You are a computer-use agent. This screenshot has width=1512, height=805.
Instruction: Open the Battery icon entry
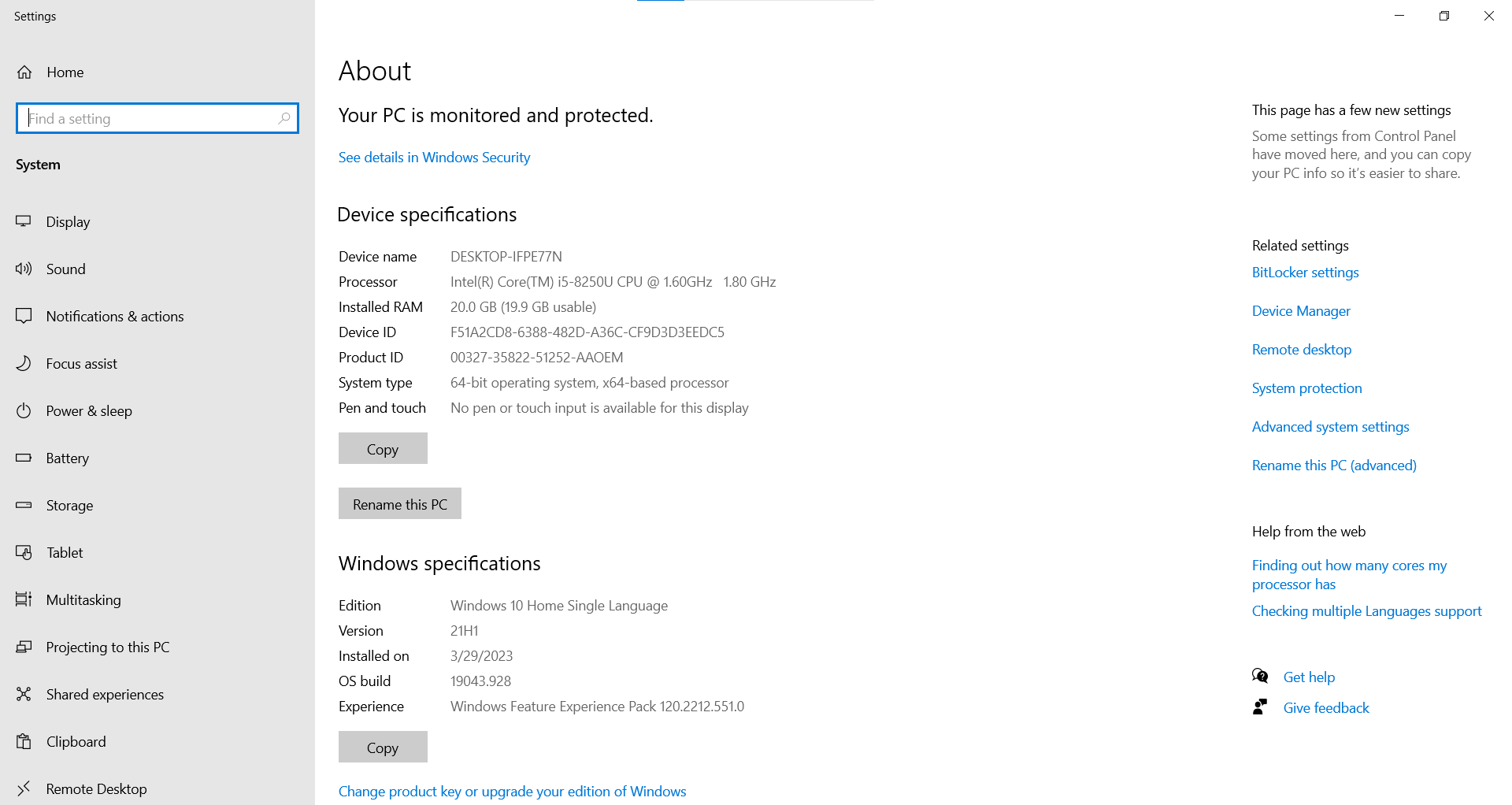[x=24, y=458]
